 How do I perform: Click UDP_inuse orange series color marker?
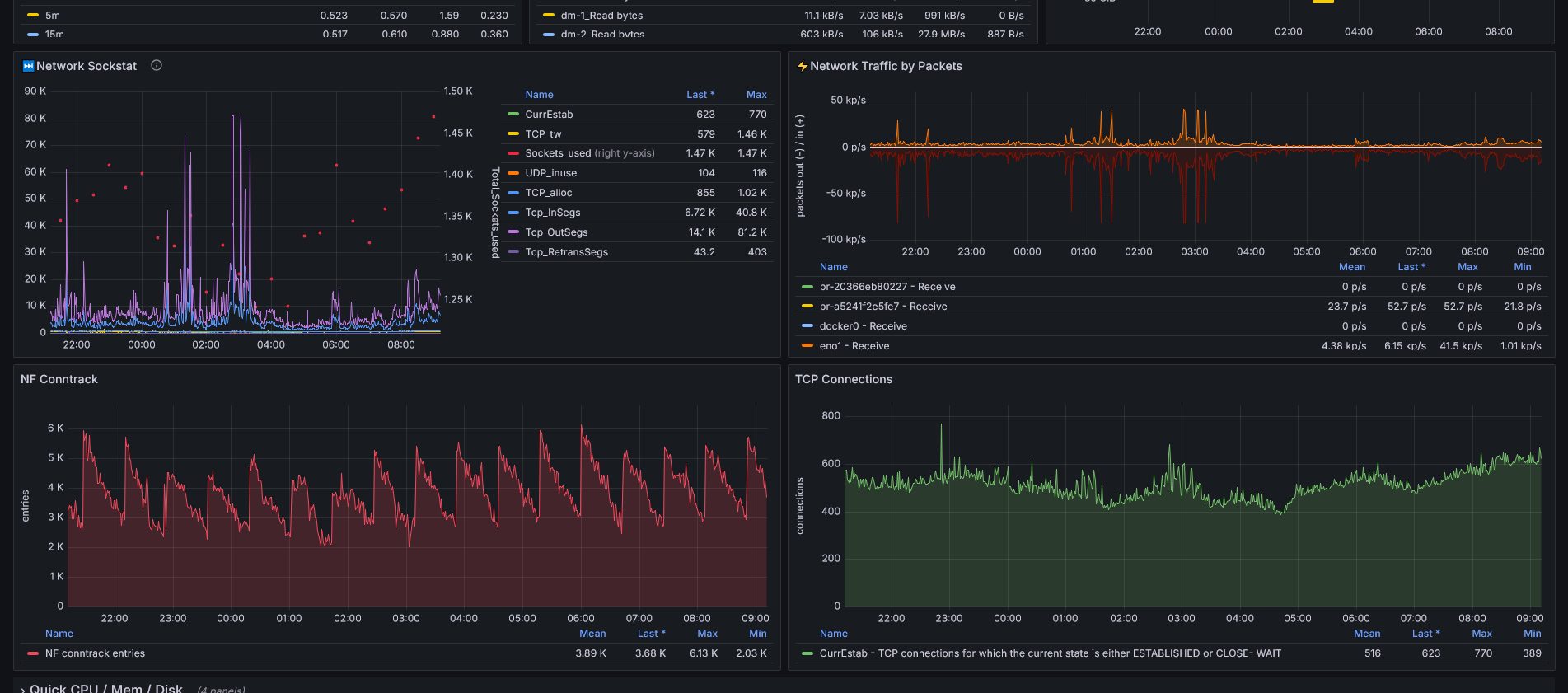point(513,173)
